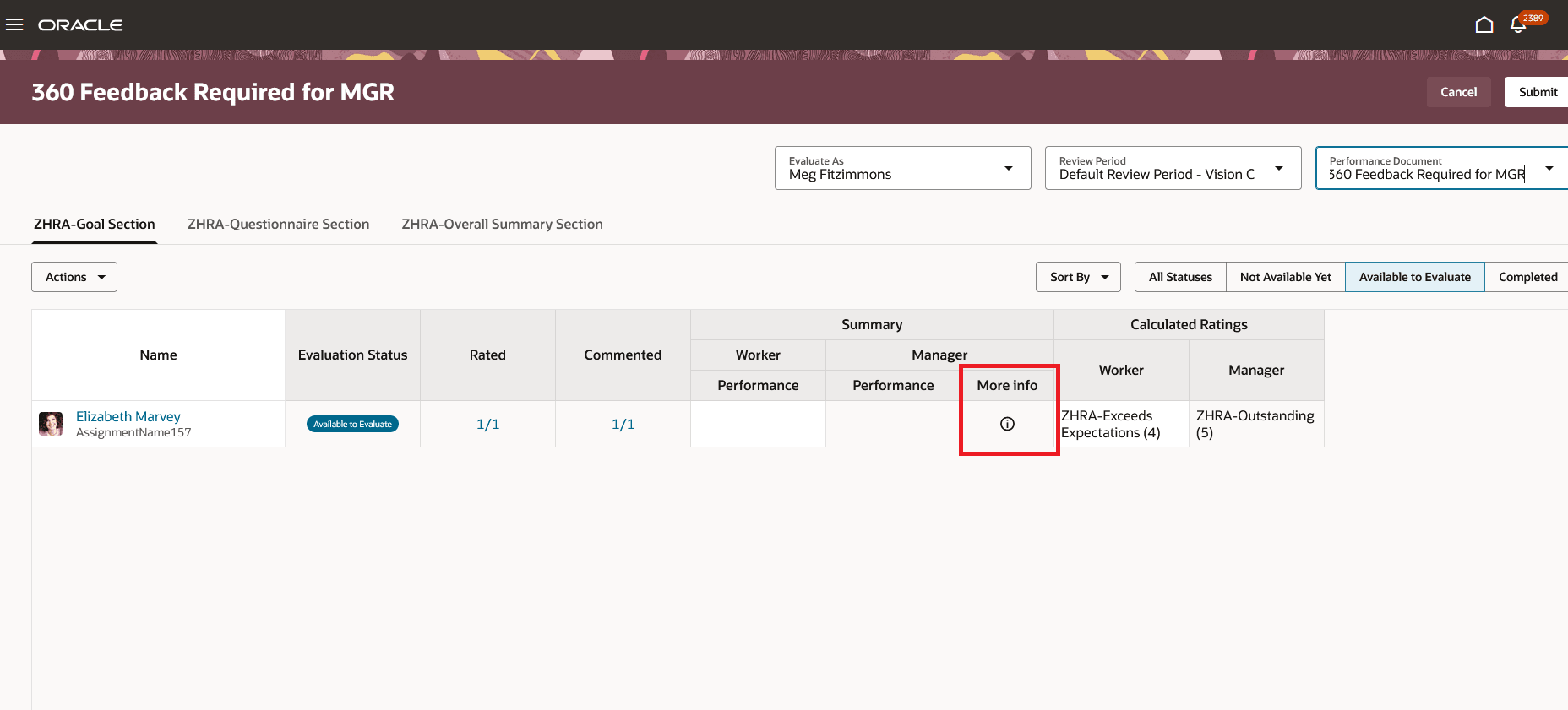Screen dimensions: 1568x710
Task: Filter by All Statuses
Action: pyautogui.click(x=1180, y=277)
